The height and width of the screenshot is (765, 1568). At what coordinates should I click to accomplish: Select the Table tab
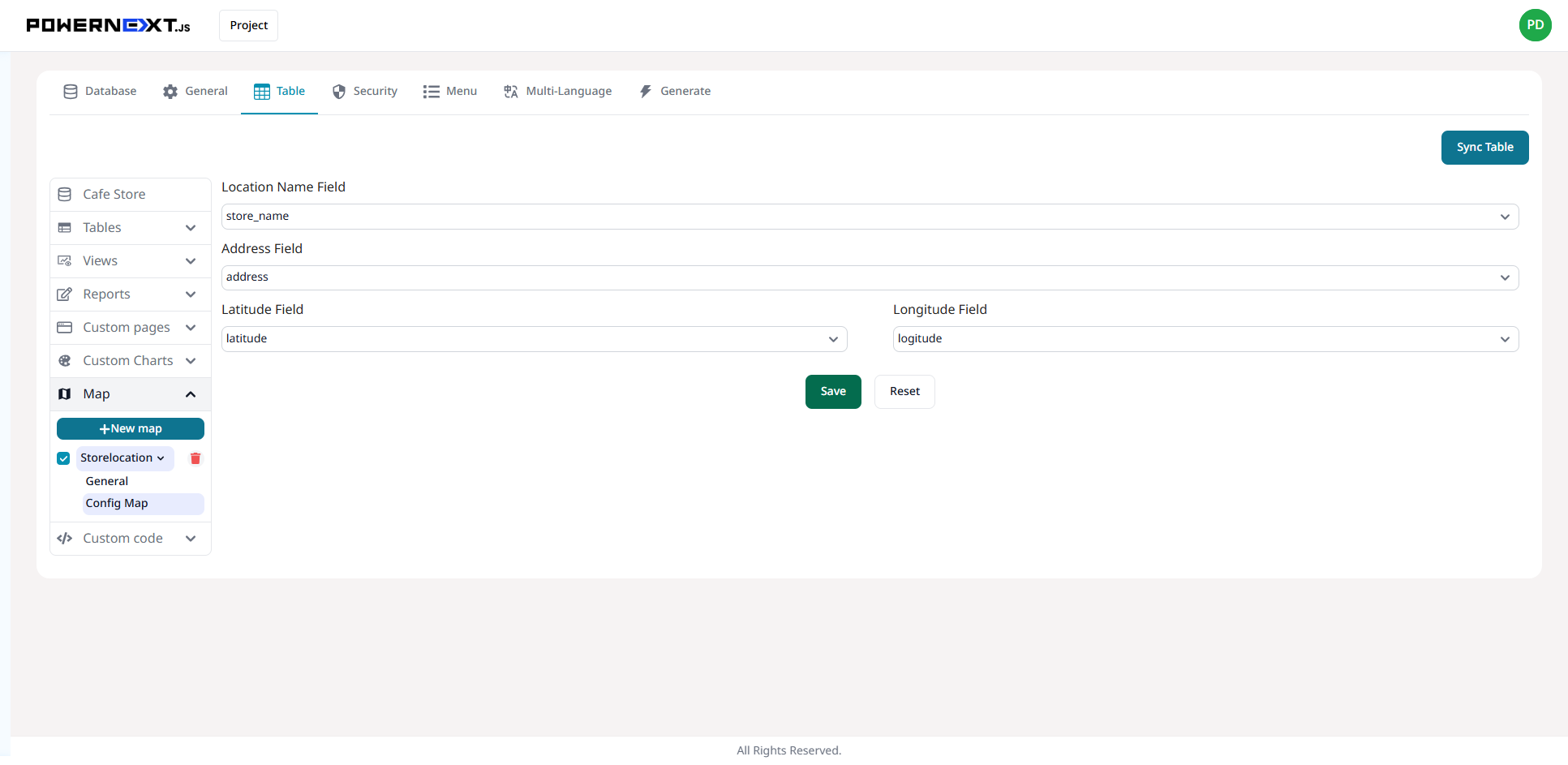pos(279,92)
